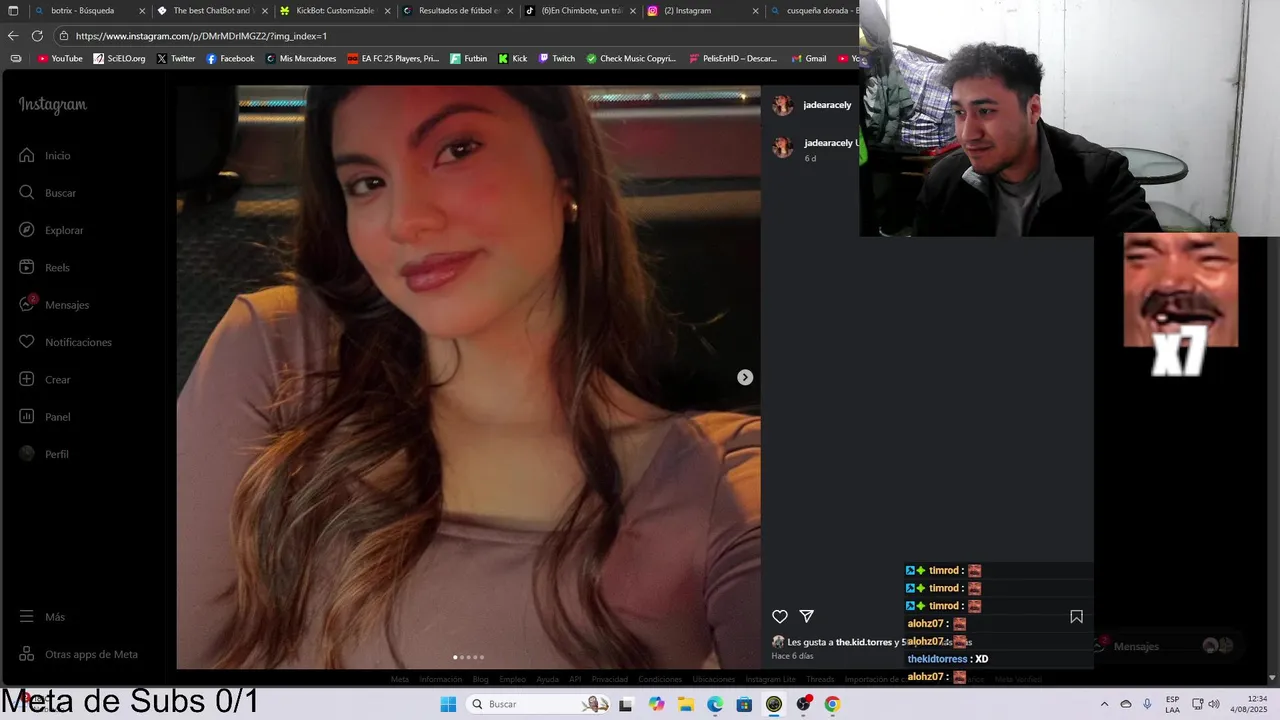This screenshot has height=720, width=1280.
Task: Open Google Chrome from taskbar
Action: (832, 704)
